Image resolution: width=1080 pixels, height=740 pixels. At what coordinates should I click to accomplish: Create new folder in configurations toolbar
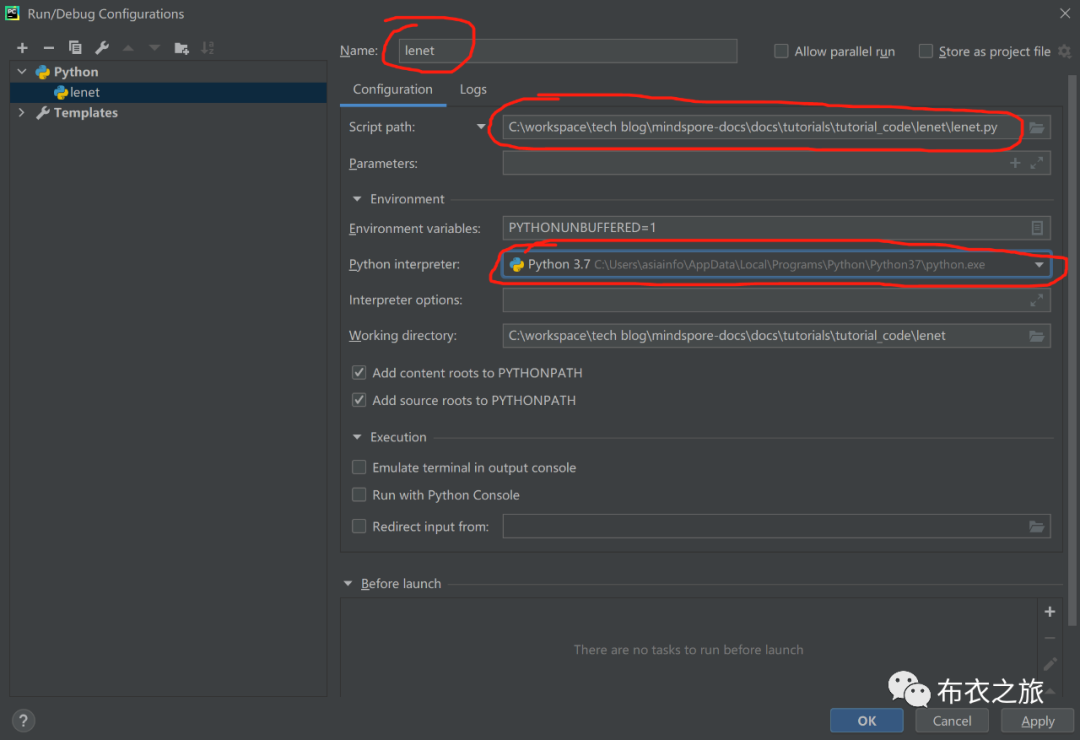point(181,48)
